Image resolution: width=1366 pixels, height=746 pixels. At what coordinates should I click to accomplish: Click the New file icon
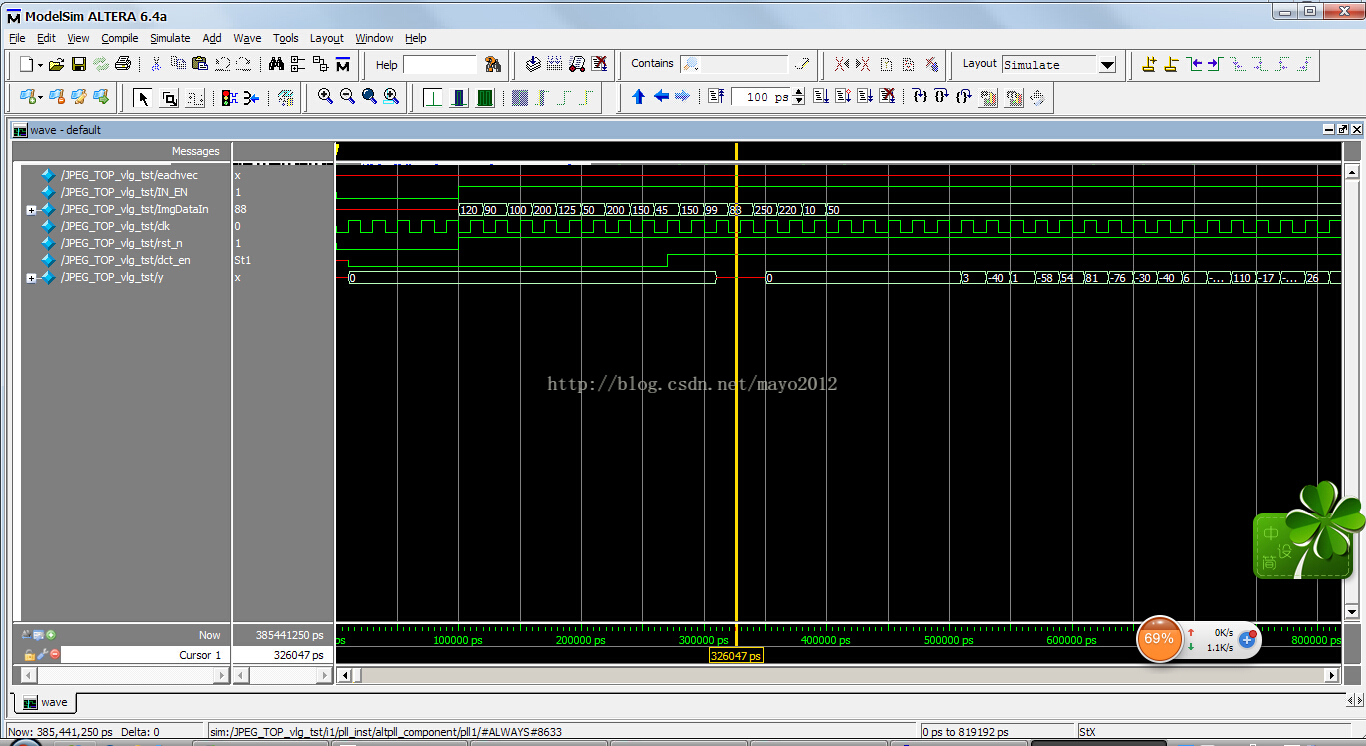[x=27, y=65]
